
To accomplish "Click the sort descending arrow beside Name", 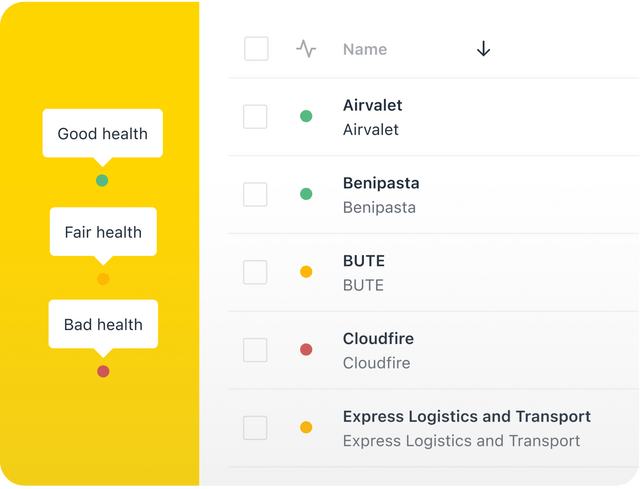I will [x=483, y=49].
